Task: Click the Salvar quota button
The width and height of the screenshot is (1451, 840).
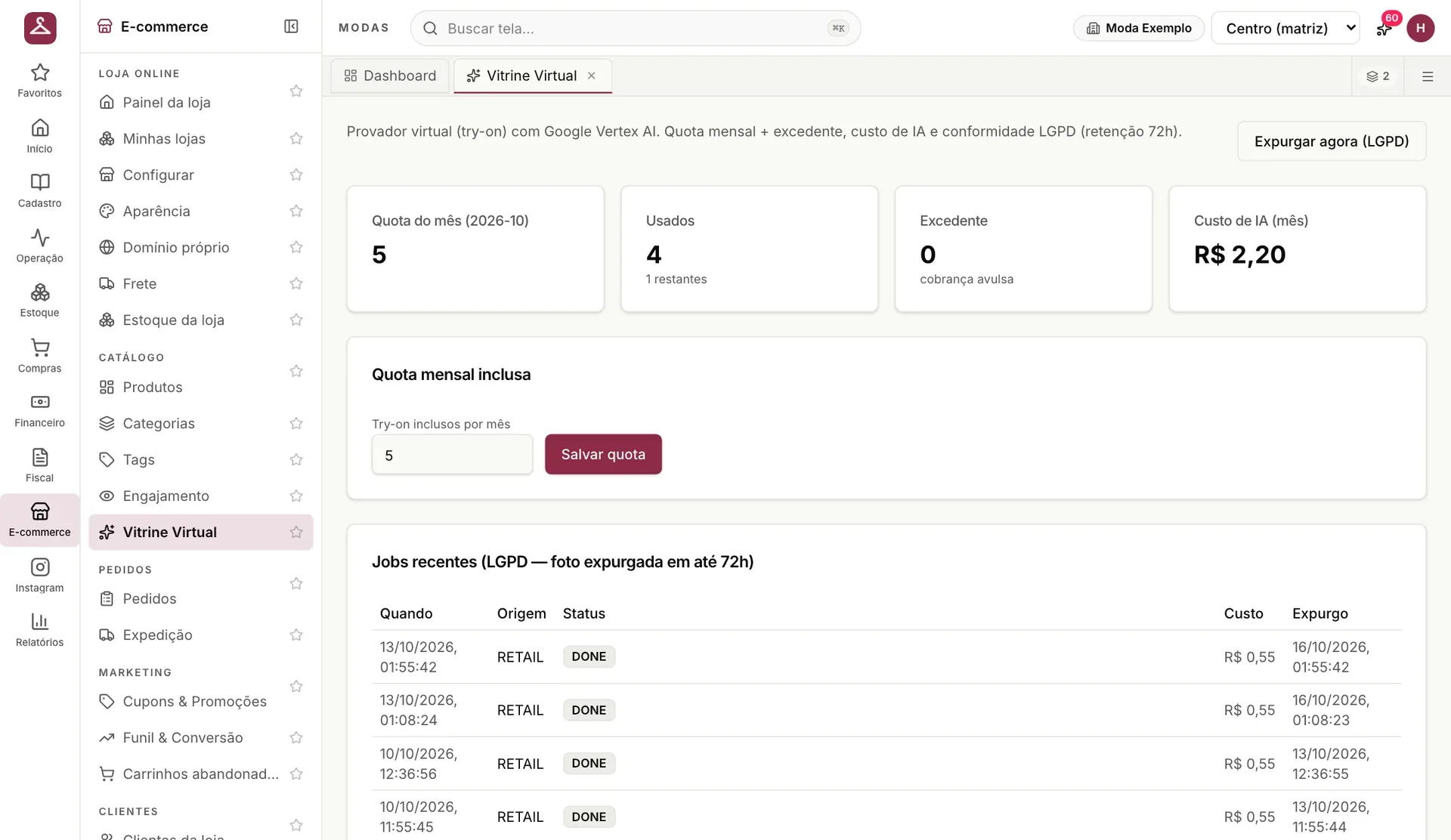Action: tap(603, 454)
